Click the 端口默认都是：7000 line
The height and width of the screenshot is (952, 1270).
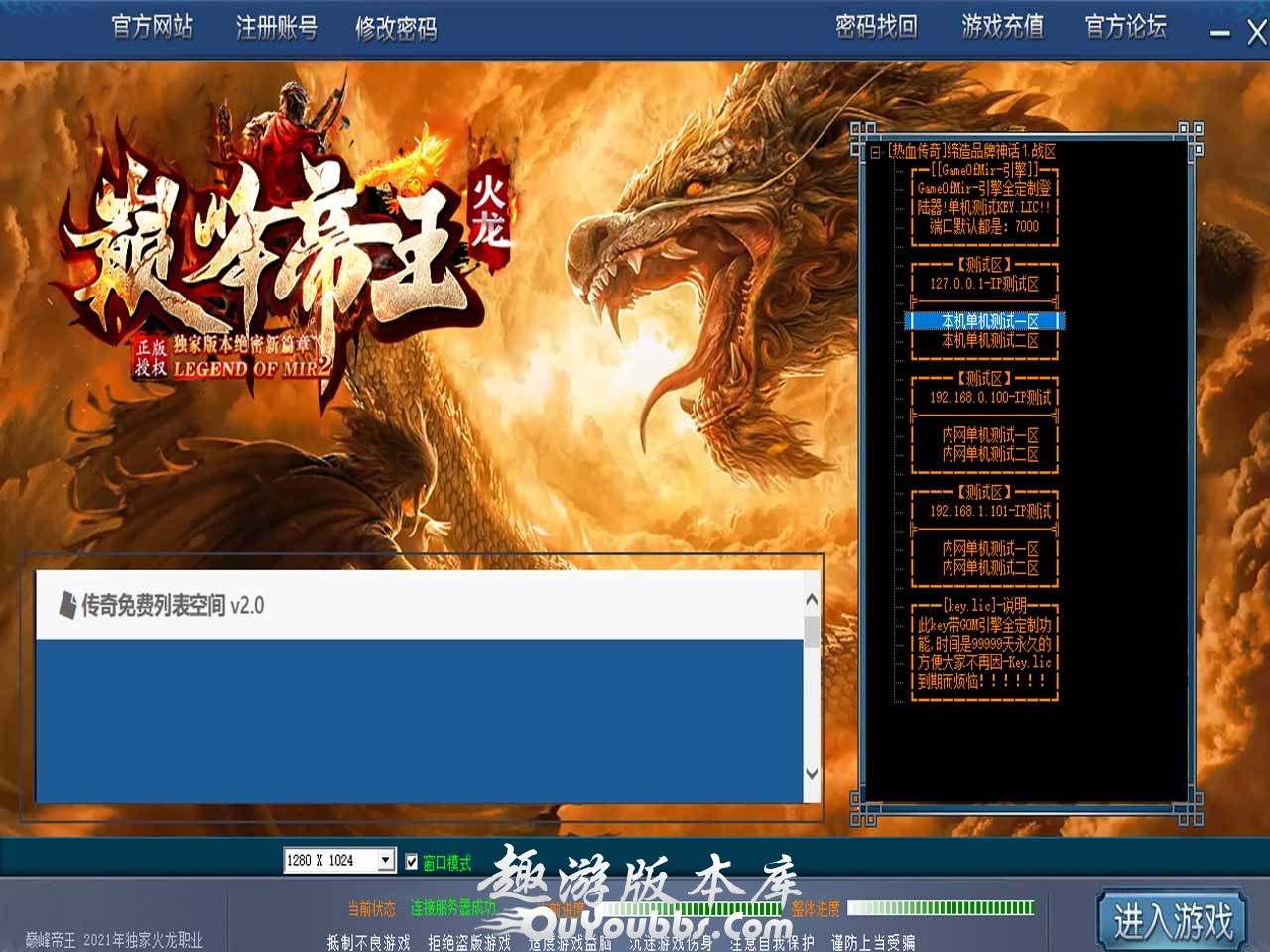pos(984,226)
